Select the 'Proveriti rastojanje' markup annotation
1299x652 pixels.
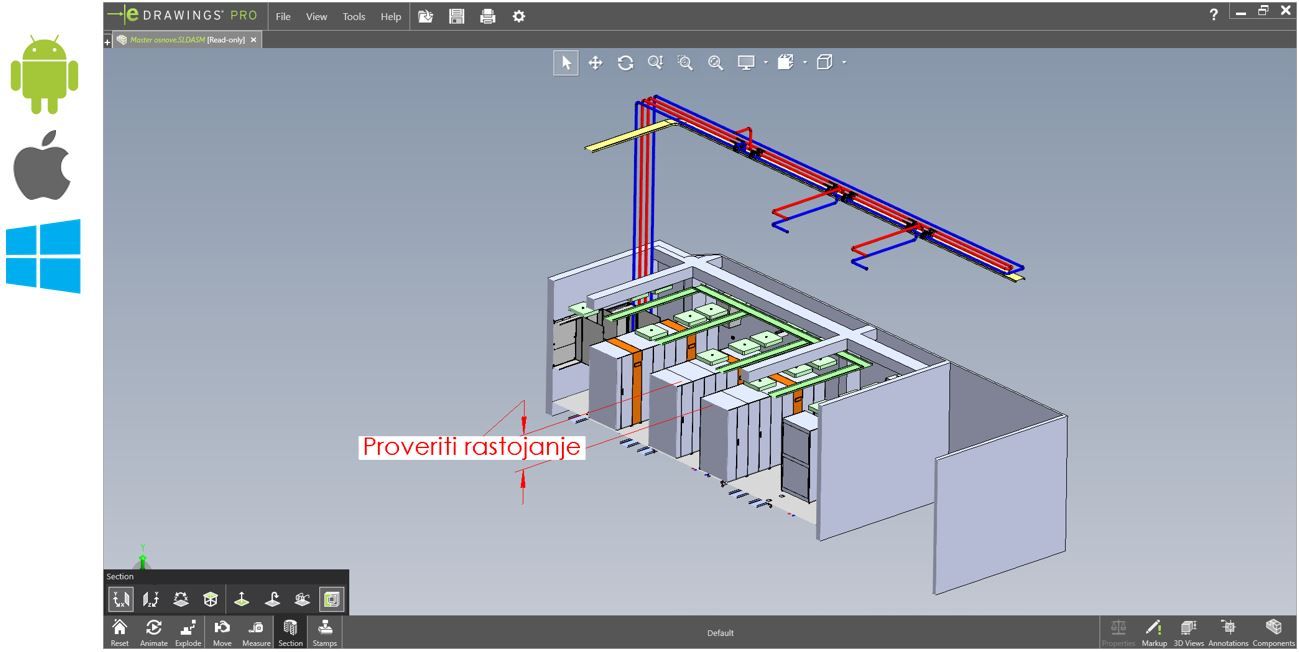(x=471, y=447)
